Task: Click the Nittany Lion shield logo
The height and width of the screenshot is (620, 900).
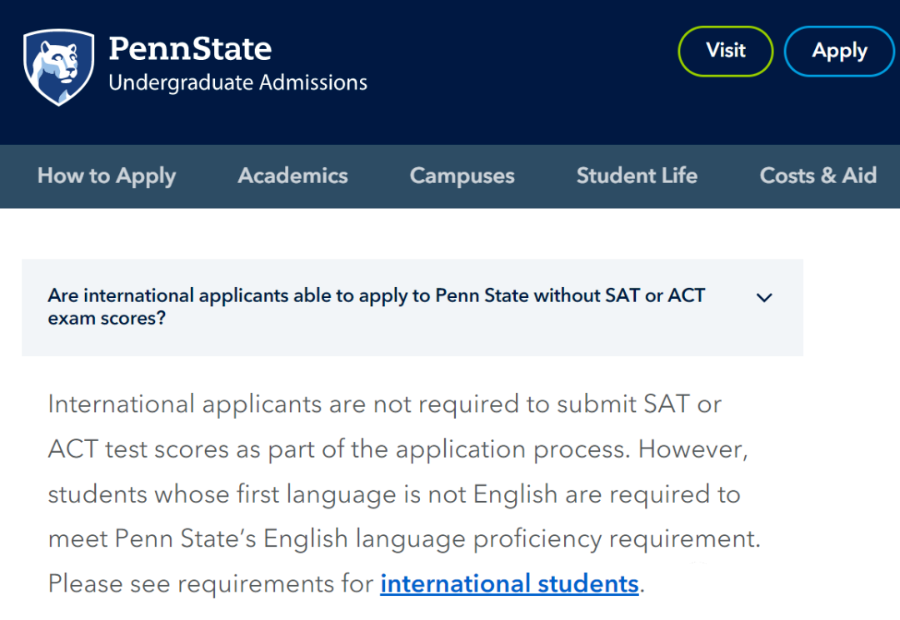Action: 59,67
